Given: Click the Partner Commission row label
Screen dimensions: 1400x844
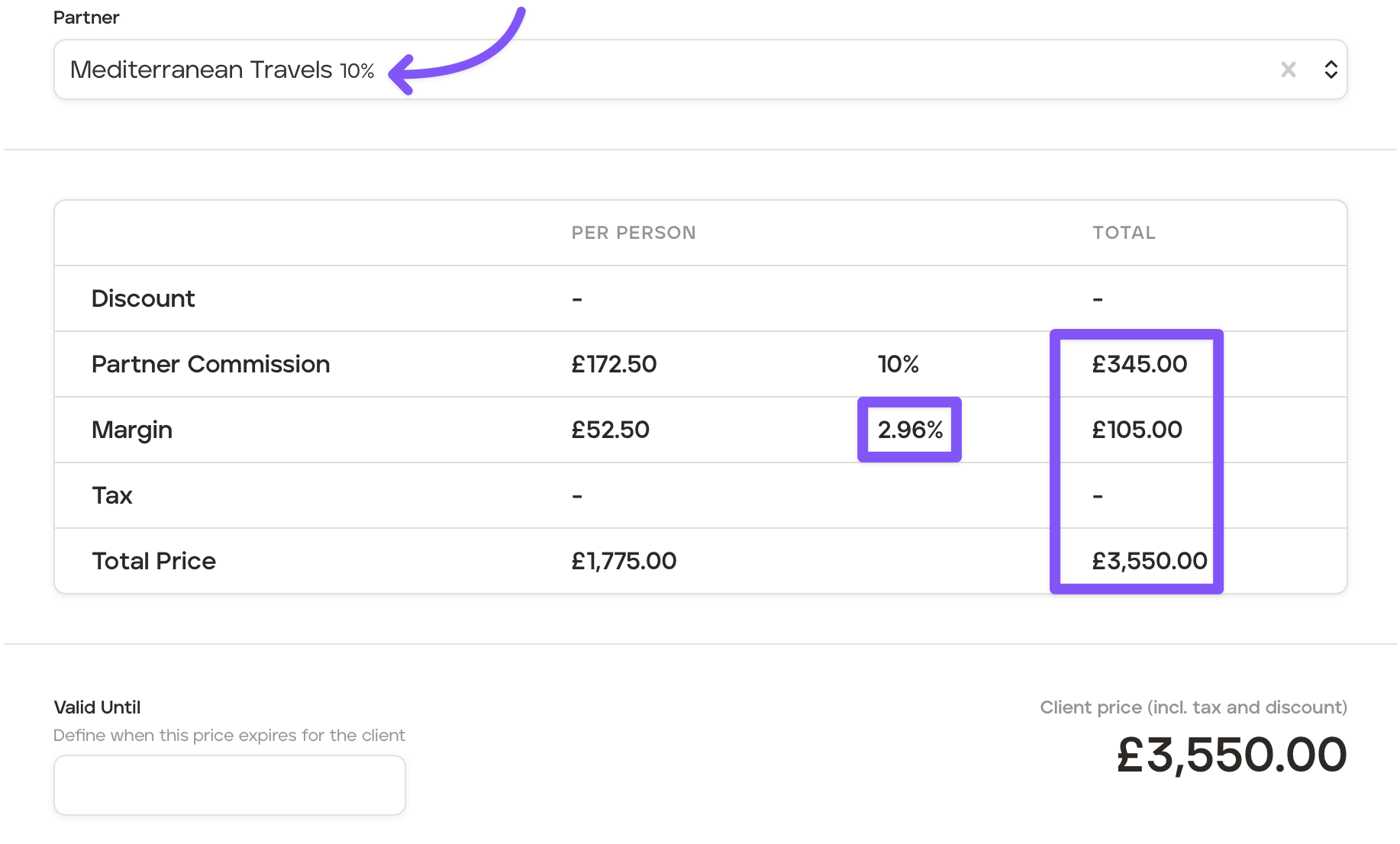Looking at the screenshot, I should pos(210,364).
